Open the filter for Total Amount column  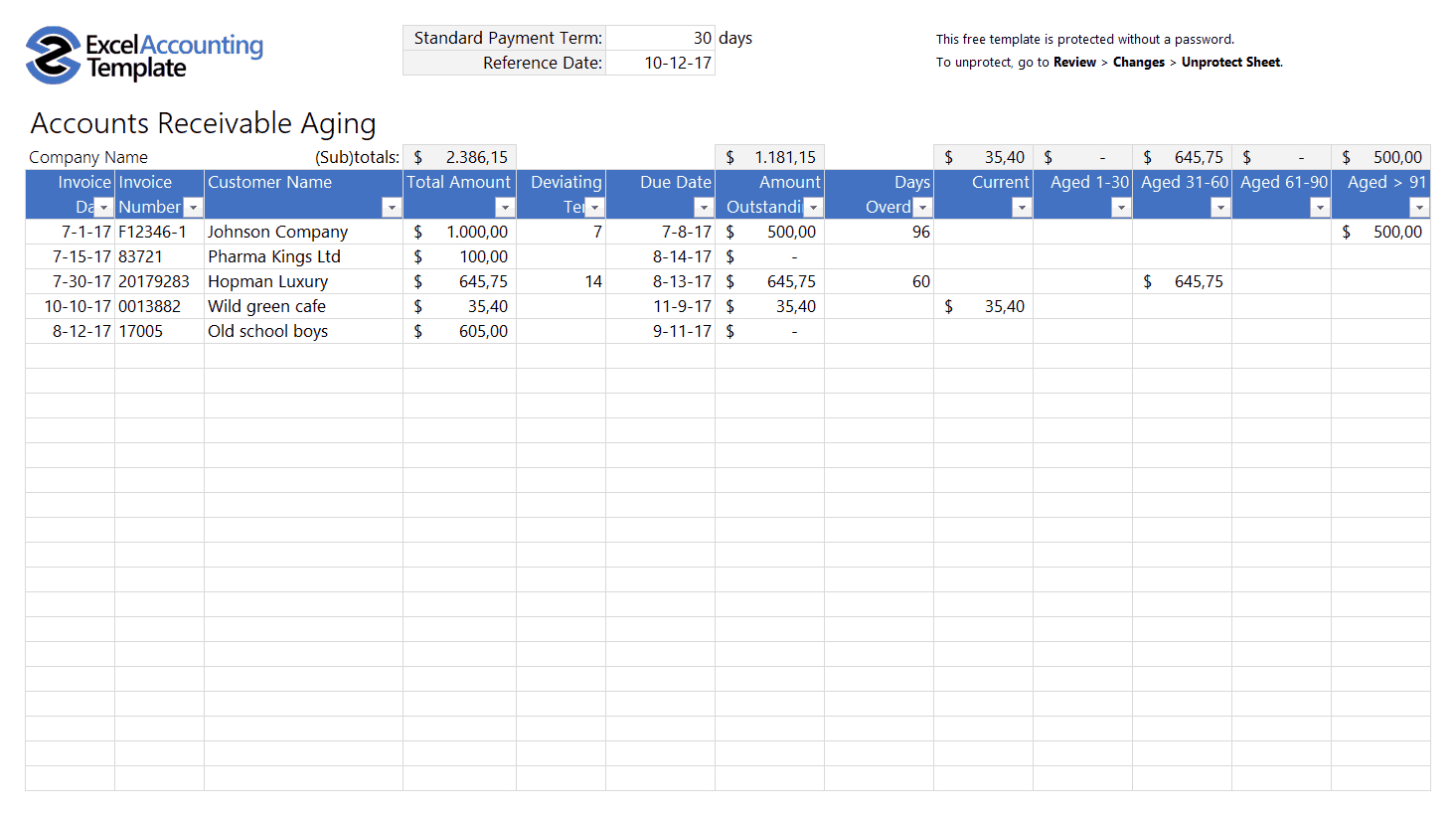pyautogui.click(x=505, y=207)
